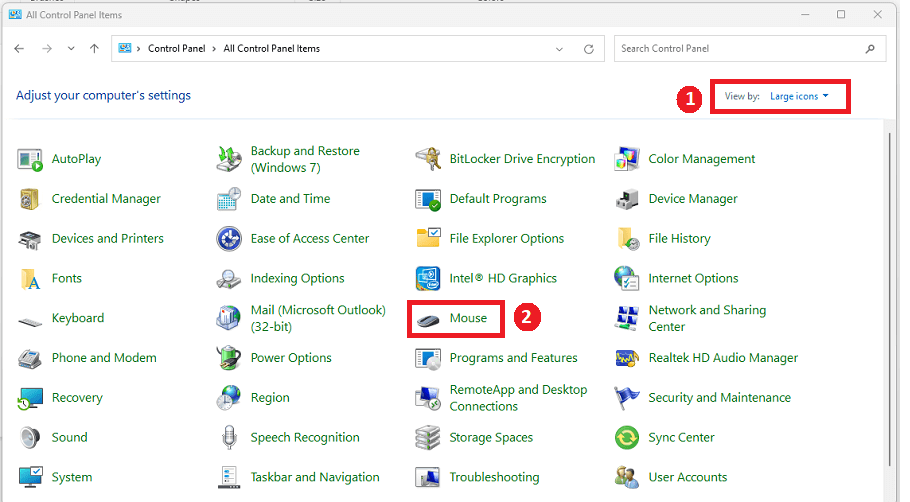Open the Recovery icon

(30, 399)
